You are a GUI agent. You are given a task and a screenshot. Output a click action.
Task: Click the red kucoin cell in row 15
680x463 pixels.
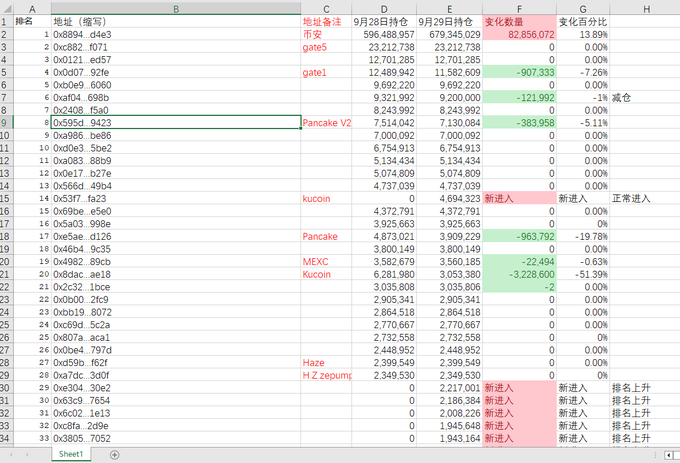coord(326,199)
